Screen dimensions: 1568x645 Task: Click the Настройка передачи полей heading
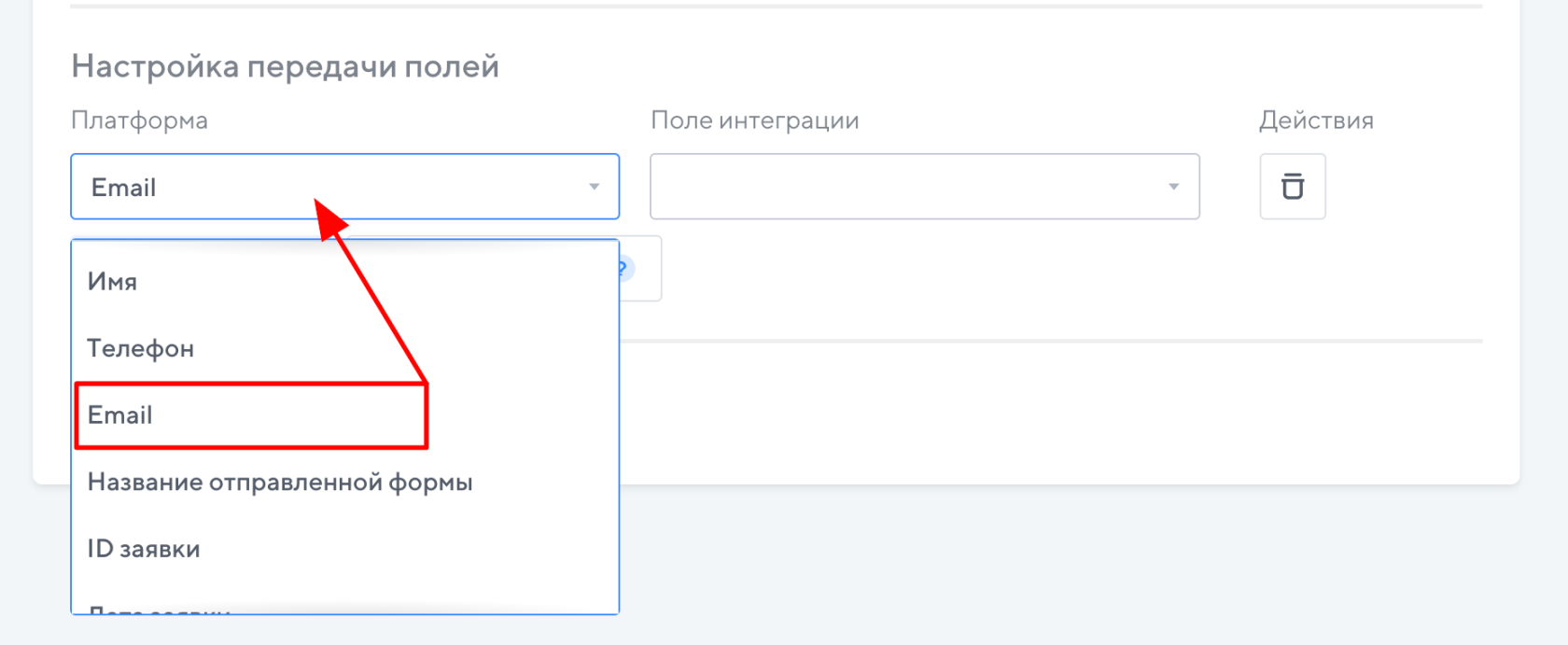(x=285, y=67)
